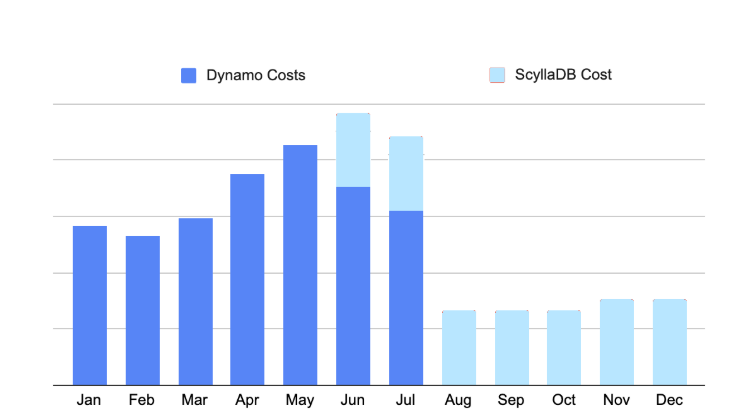Click the "Jun" axis label
Image resolution: width=735 pixels, height=417 pixels.
click(352, 400)
